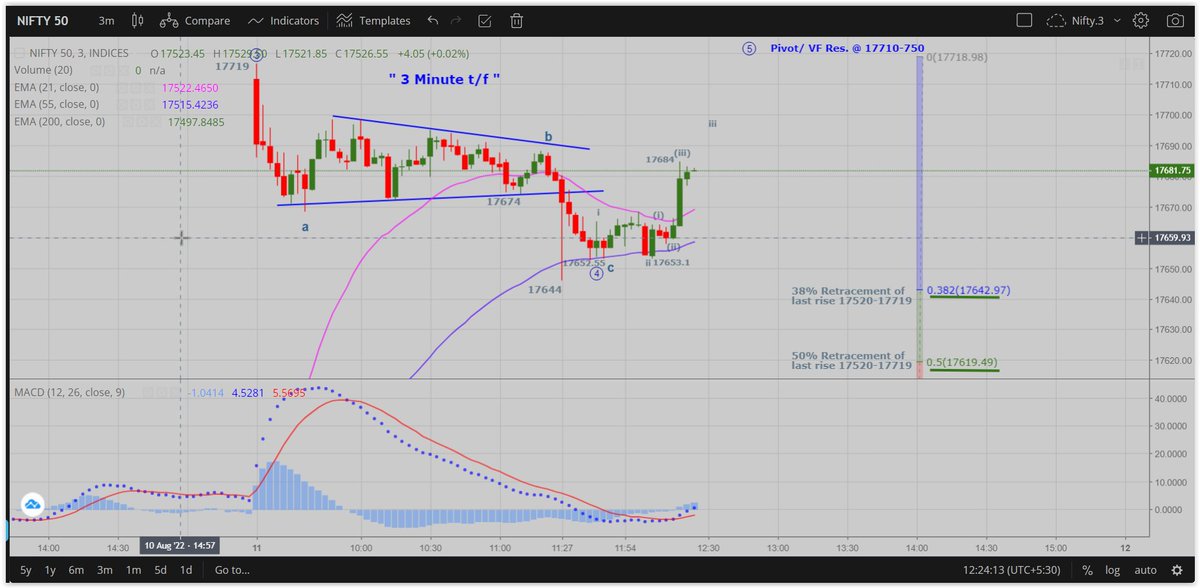Open indicator Templates

(380, 20)
